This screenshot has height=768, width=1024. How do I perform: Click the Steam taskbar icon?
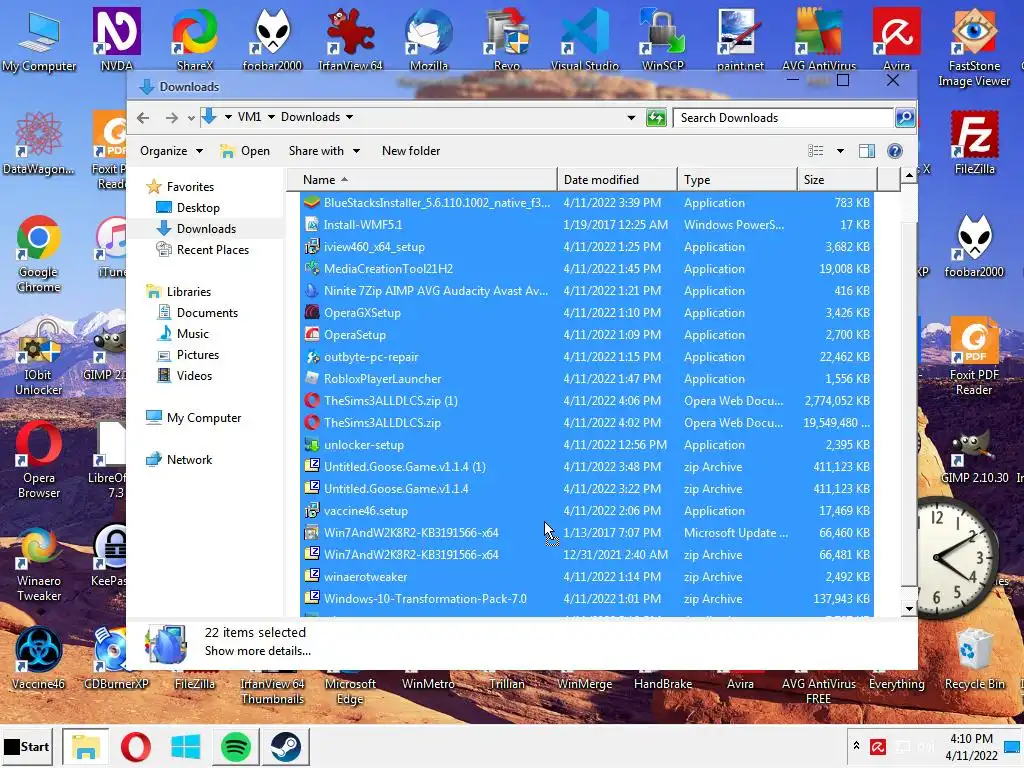click(285, 746)
